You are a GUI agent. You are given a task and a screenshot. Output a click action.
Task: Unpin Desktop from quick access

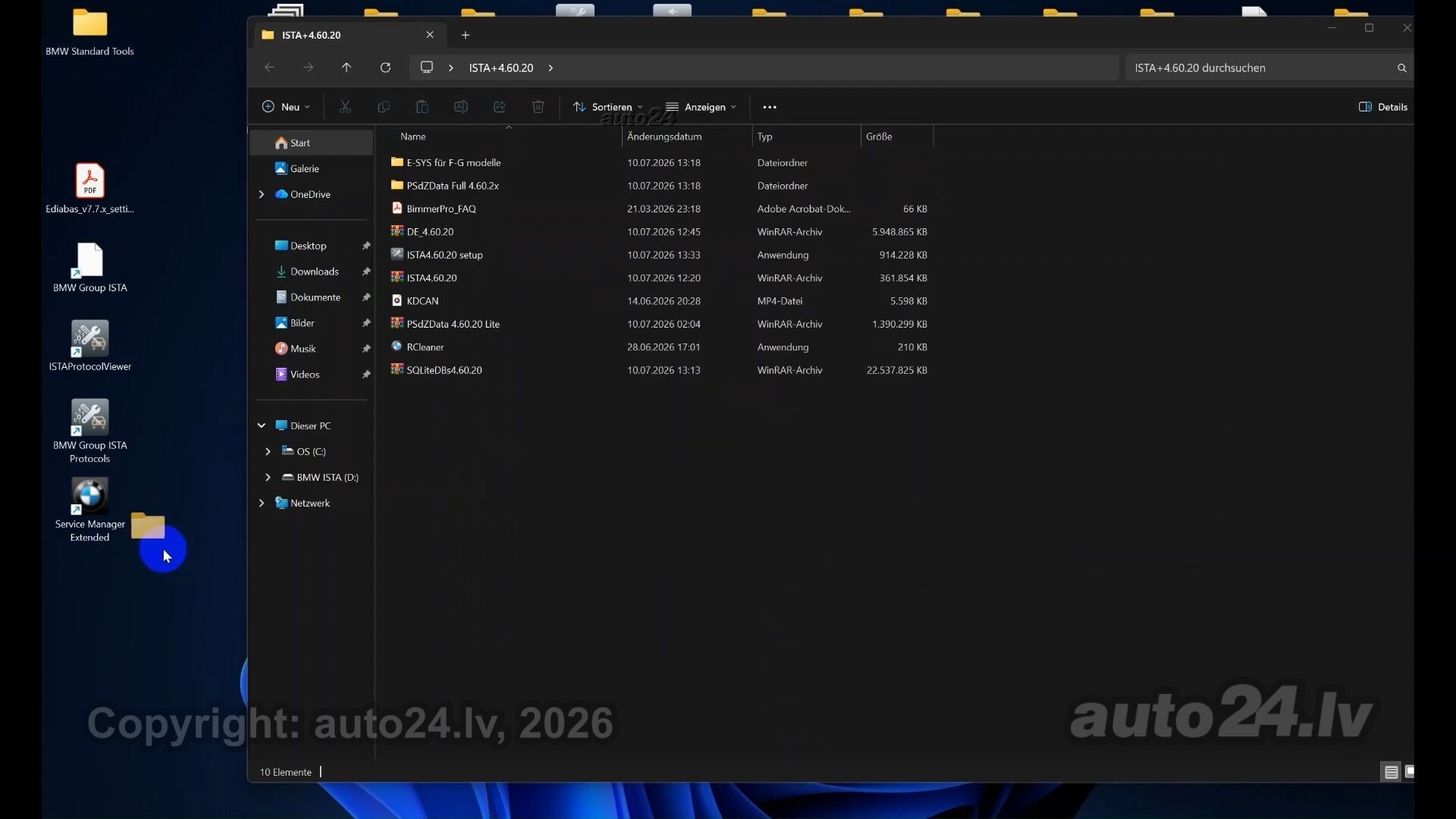[x=366, y=246]
